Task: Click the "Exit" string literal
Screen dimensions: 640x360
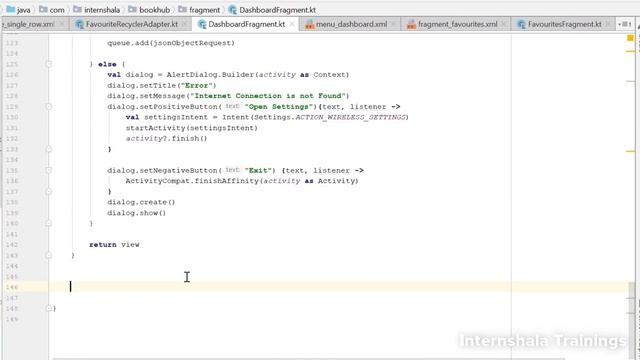Action: point(258,170)
